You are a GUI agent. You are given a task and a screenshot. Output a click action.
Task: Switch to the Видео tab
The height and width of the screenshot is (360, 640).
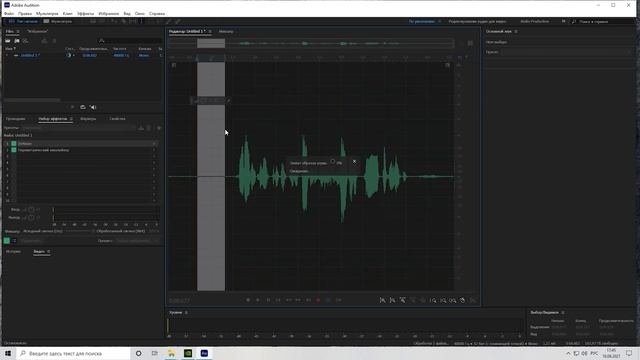(x=39, y=251)
